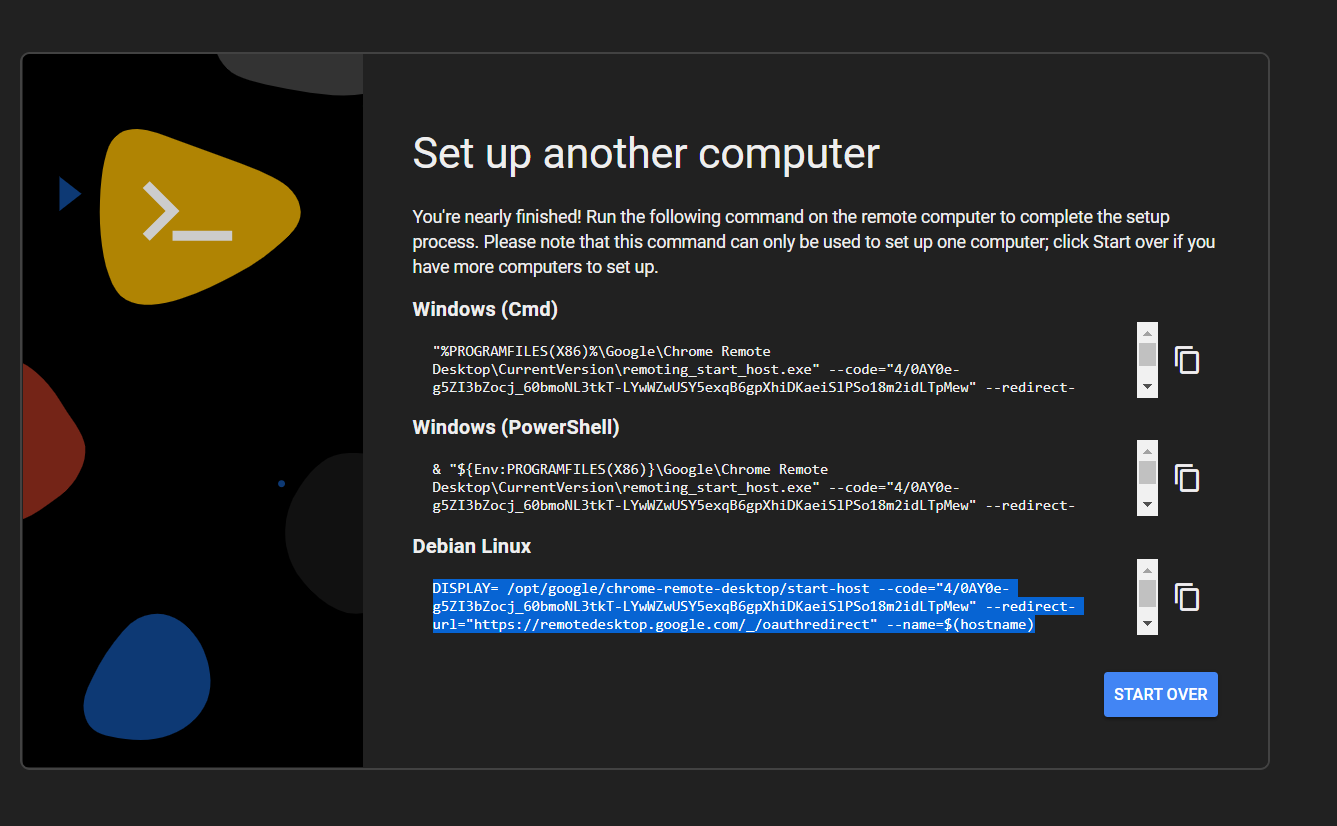The width and height of the screenshot is (1337, 826).
Task: Click the "Debian Linux" section label
Action: tap(471, 546)
